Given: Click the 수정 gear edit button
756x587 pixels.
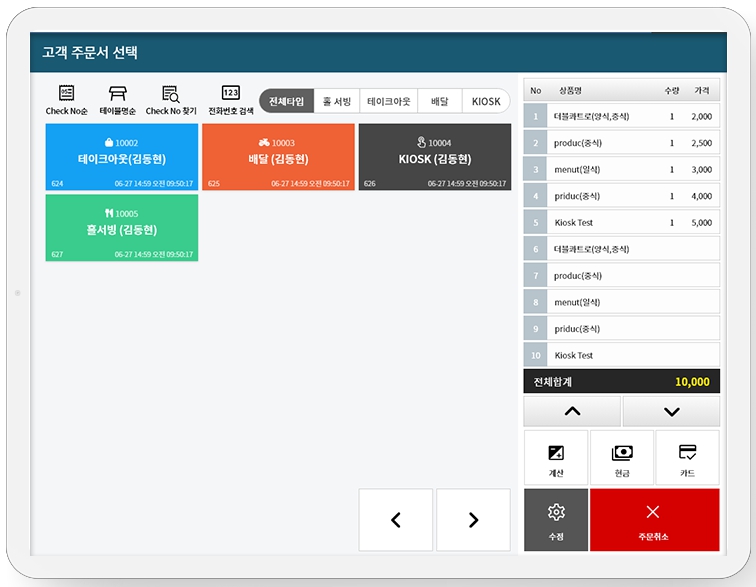Looking at the screenshot, I should pyautogui.click(x=556, y=520).
